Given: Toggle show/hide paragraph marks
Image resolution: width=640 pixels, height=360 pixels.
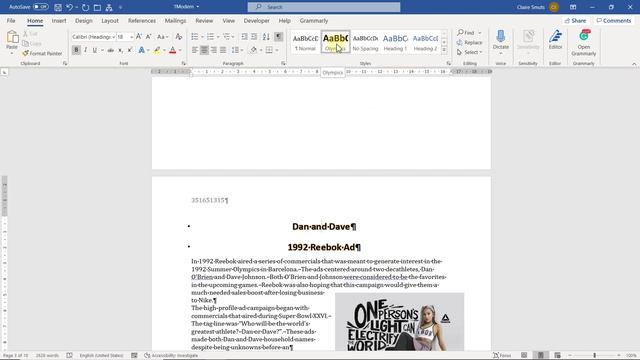Looking at the screenshot, I should [x=278, y=37].
